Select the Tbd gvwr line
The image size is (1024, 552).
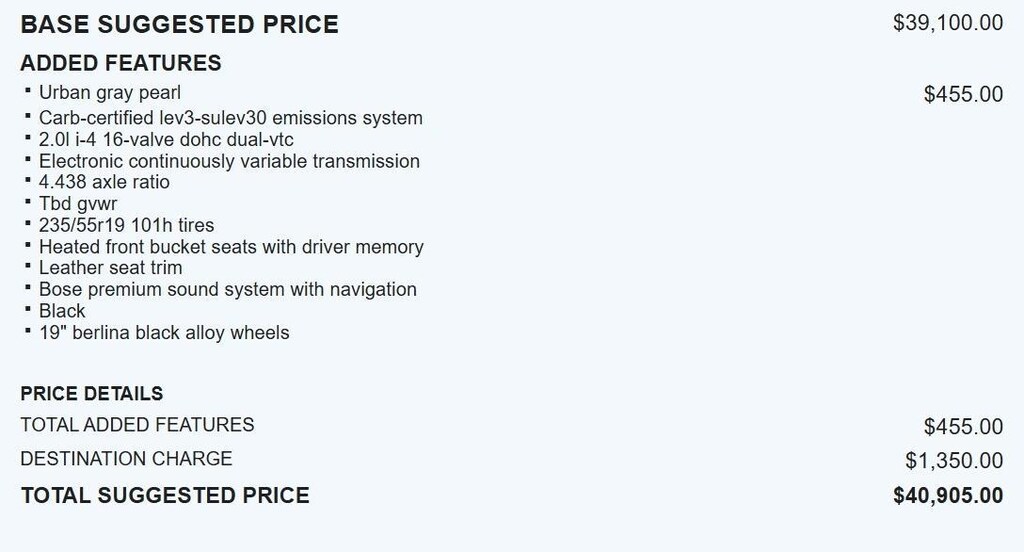pos(78,204)
